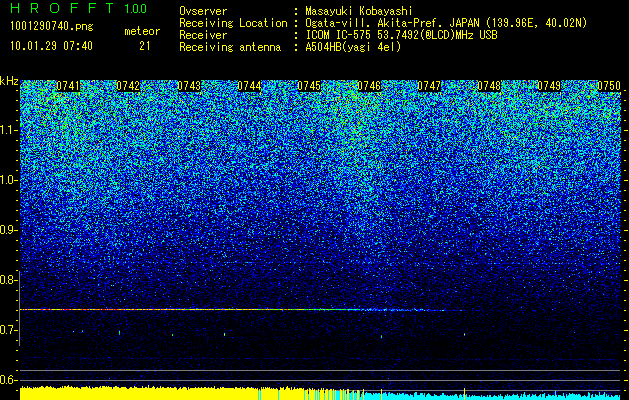Screen dimensions: 629x400
Task: Click the 0746 time marker
Action: [x=369, y=86]
